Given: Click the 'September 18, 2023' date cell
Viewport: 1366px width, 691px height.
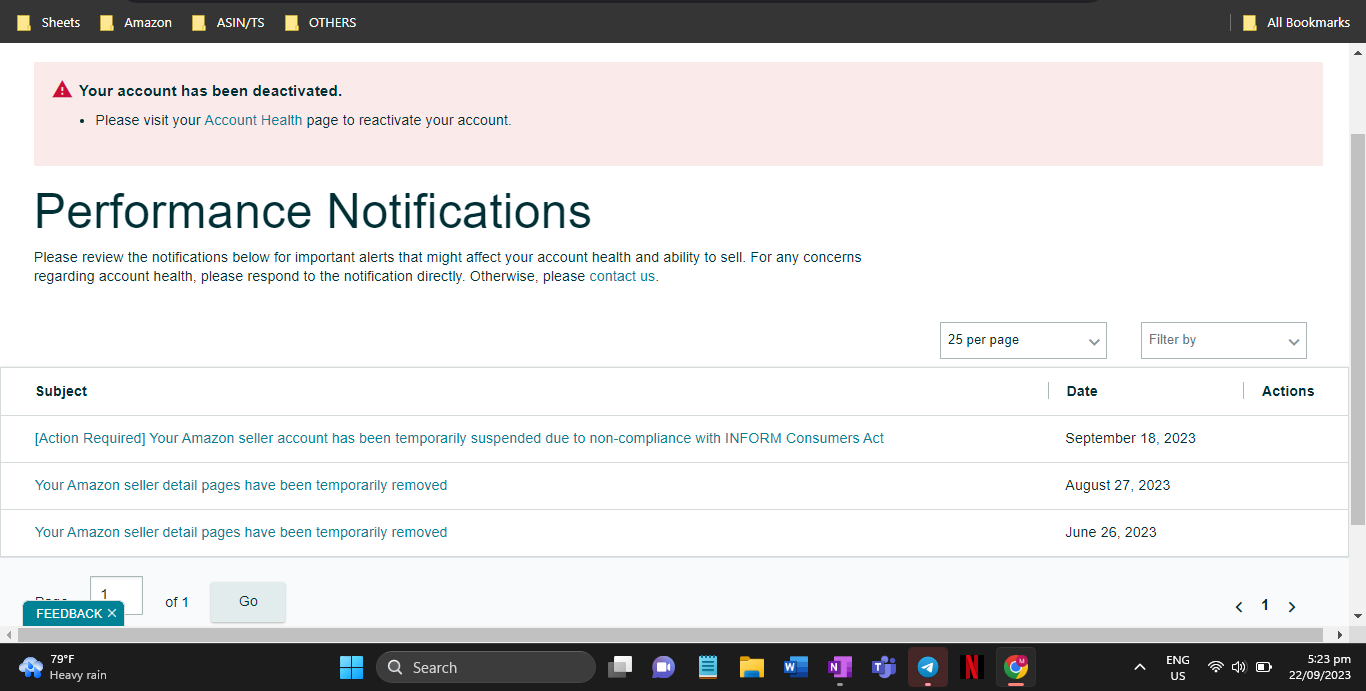Looking at the screenshot, I should point(1130,438).
